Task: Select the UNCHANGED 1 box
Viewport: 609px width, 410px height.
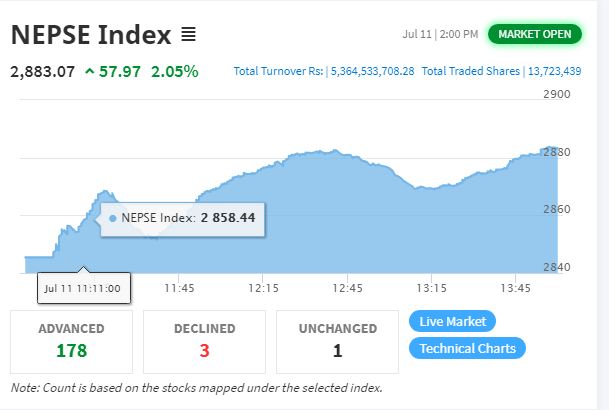Action: 338,342
